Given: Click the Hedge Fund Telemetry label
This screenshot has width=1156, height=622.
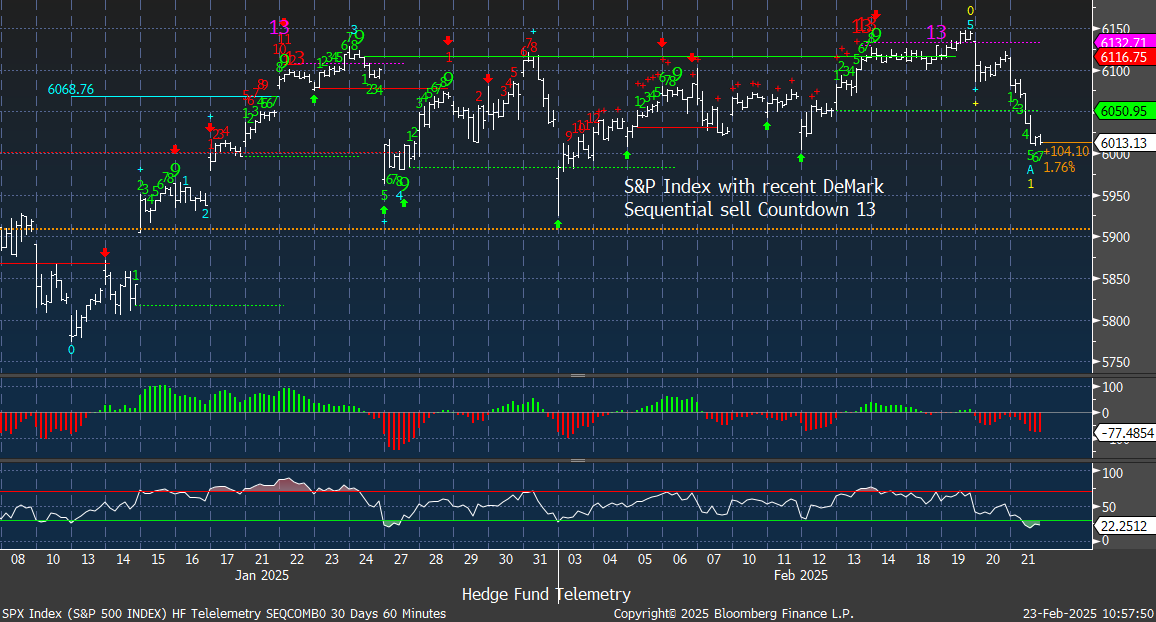Looking at the screenshot, I should tap(546, 595).
